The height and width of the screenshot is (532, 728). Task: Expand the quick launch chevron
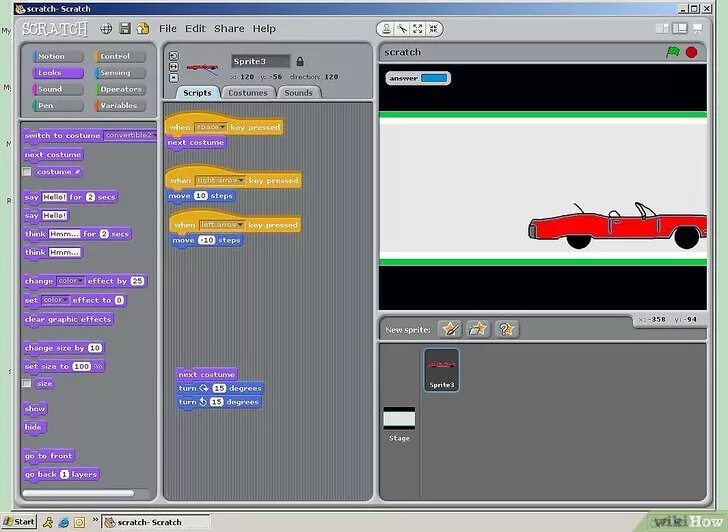[x=95, y=519]
